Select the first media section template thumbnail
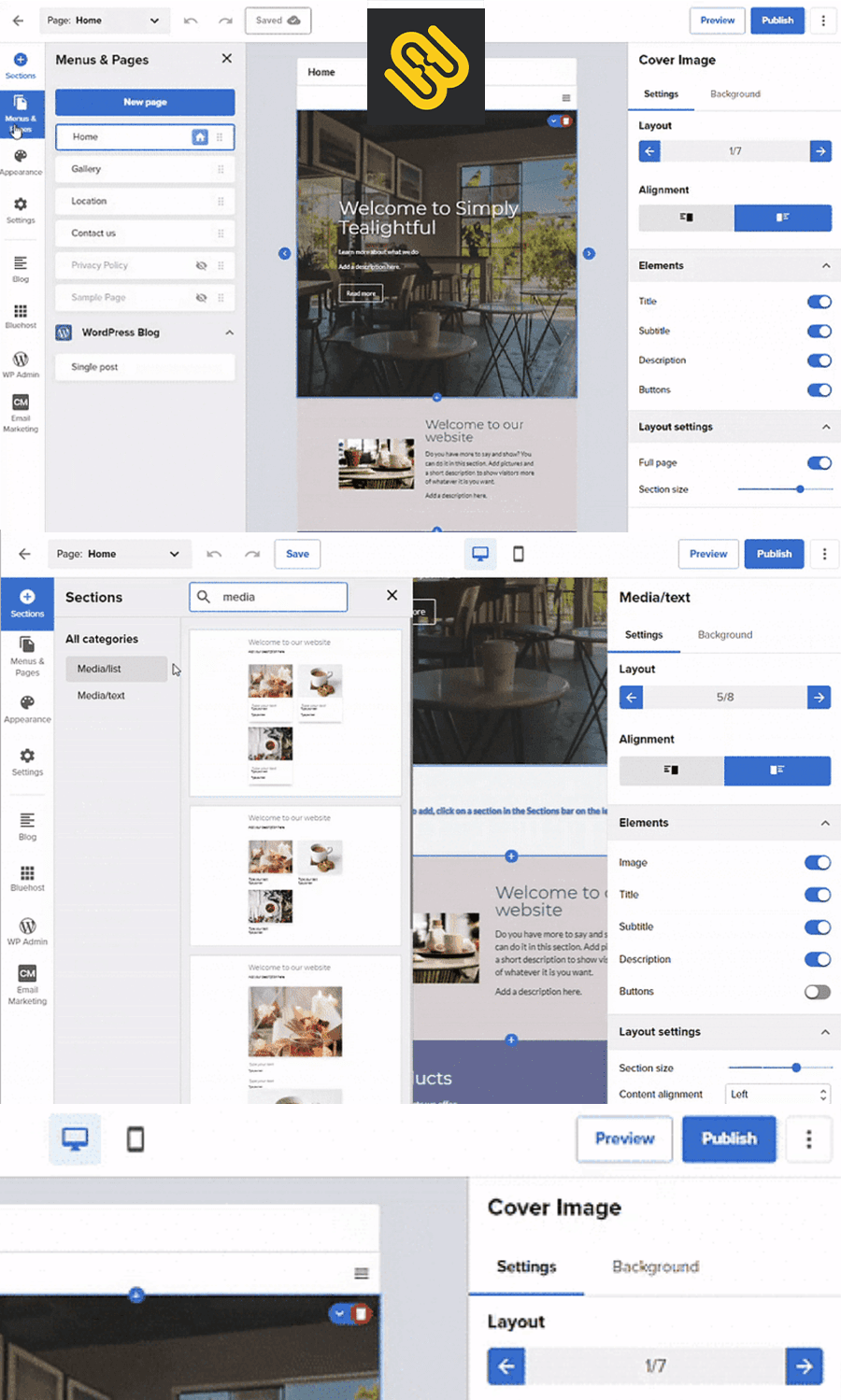 tap(295, 713)
